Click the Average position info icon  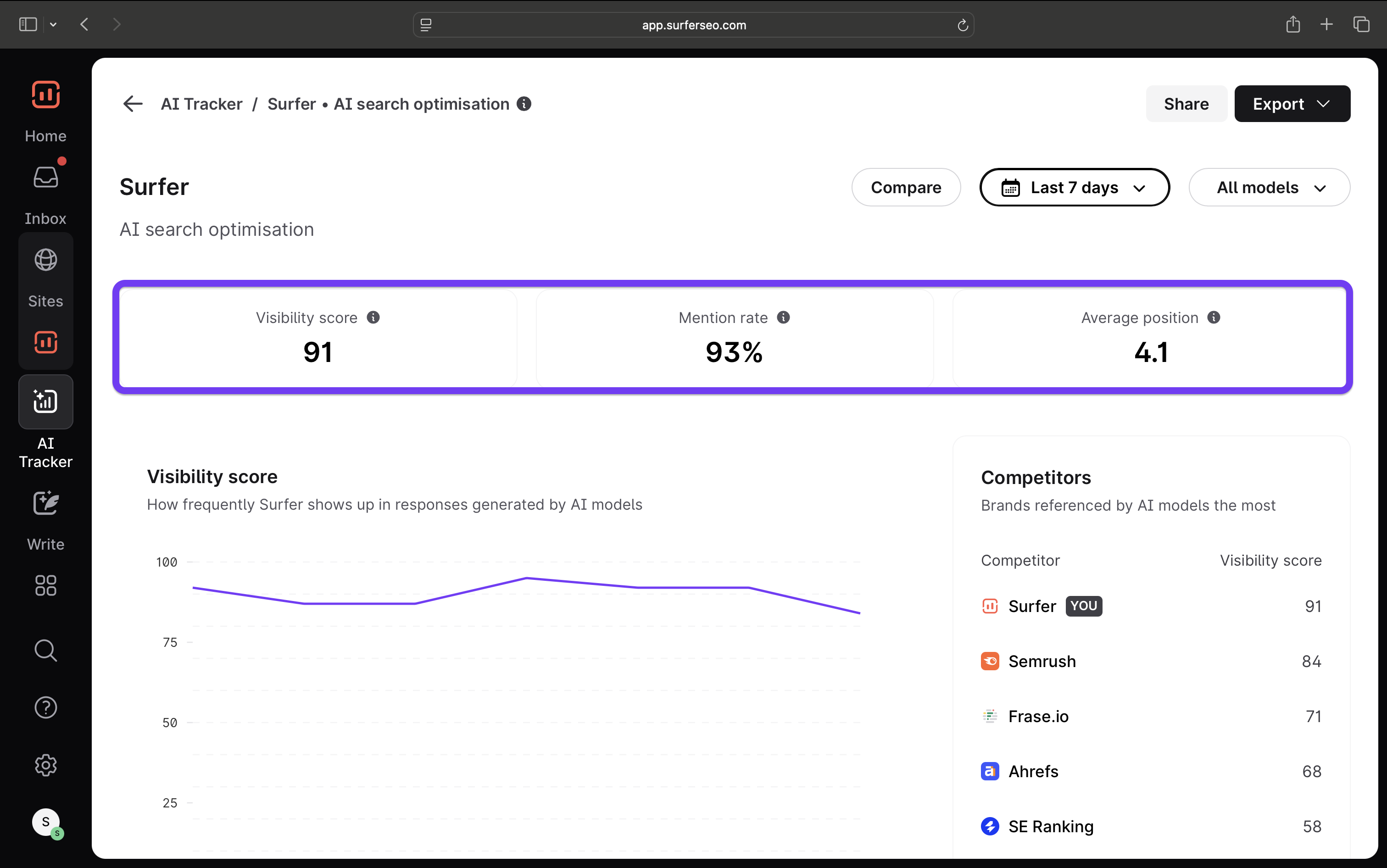click(x=1214, y=317)
